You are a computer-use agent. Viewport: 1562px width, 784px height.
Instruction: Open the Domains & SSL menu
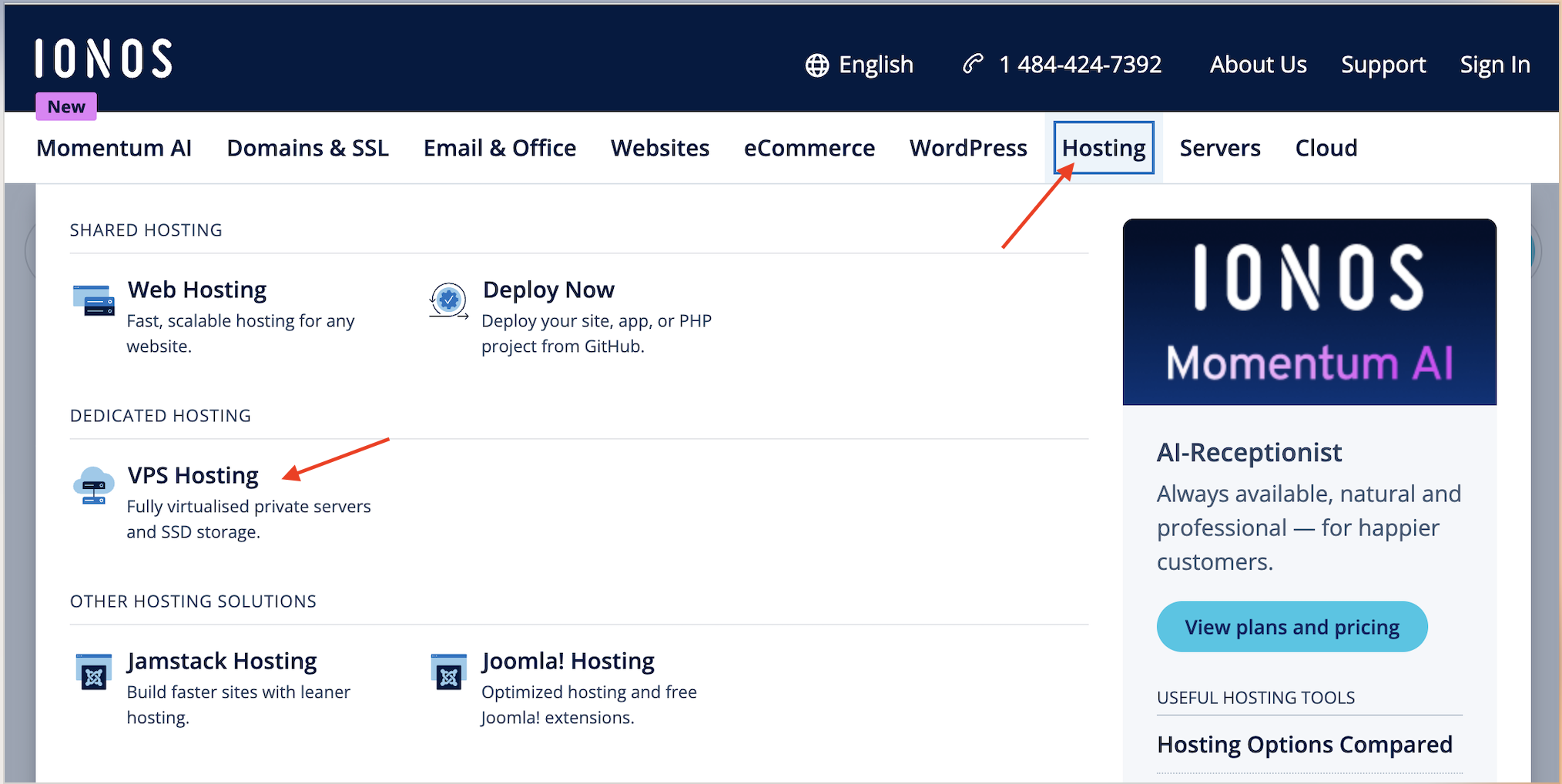[307, 148]
